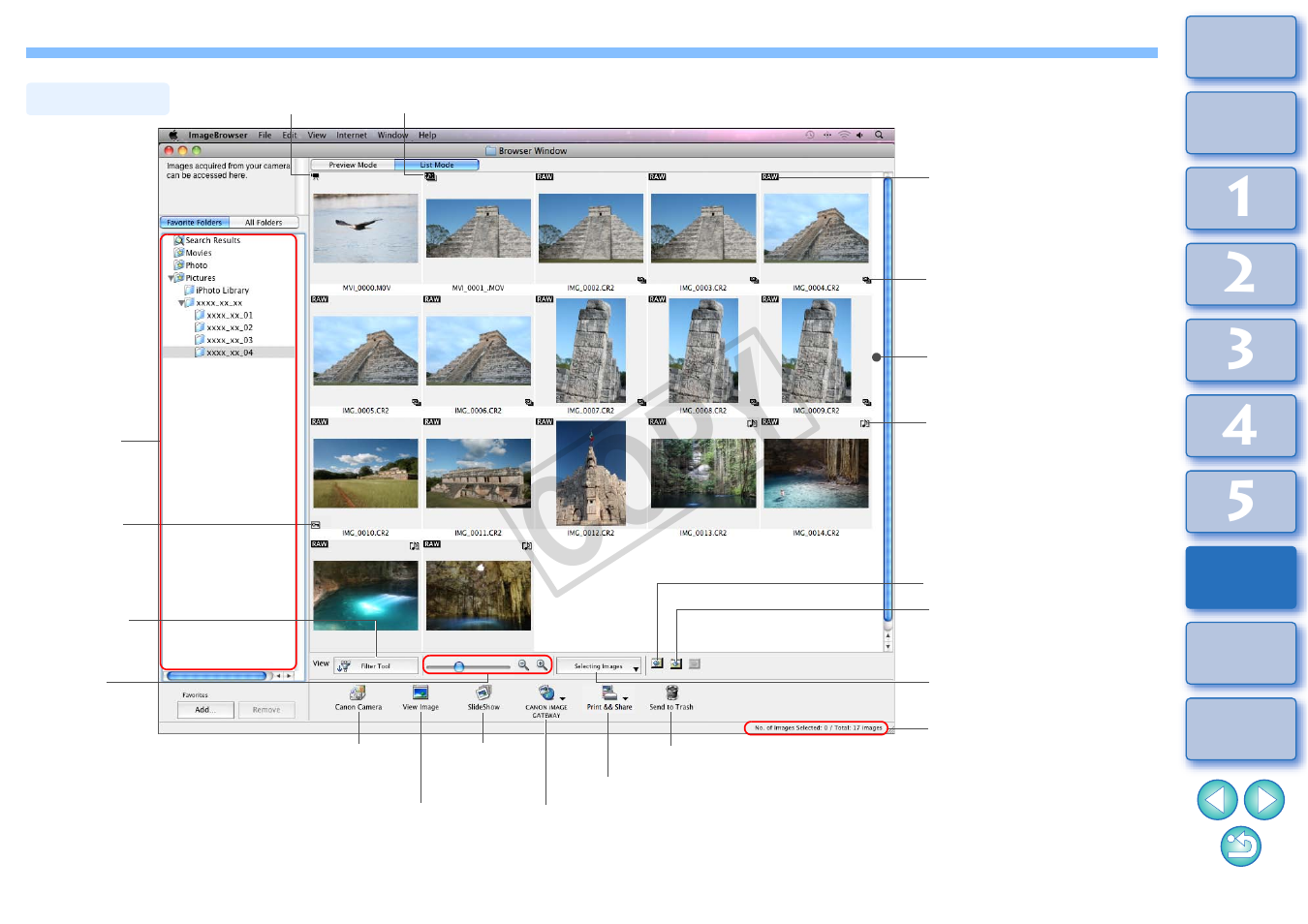1308x924 pixels.
Task: Click the return-to-previous-view icon
Action: pyautogui.click(x=1241, y=847)
